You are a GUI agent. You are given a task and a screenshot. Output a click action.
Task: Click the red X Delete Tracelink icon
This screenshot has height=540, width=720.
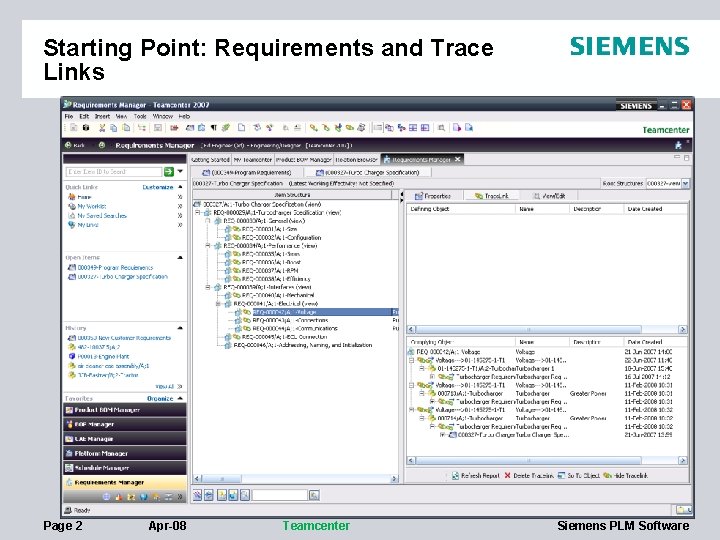point(507,475)
